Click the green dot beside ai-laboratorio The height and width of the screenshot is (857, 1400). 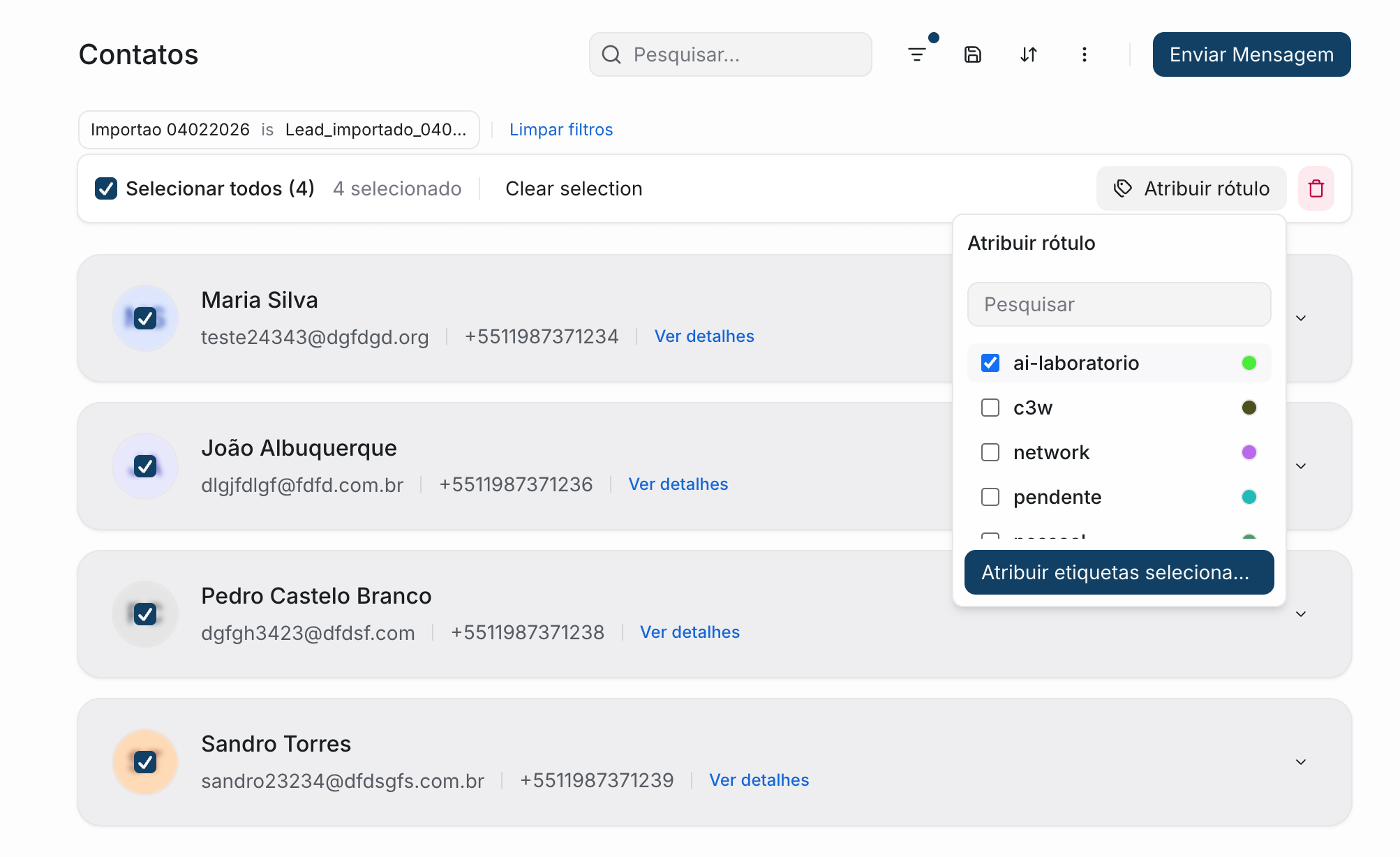1249,363
